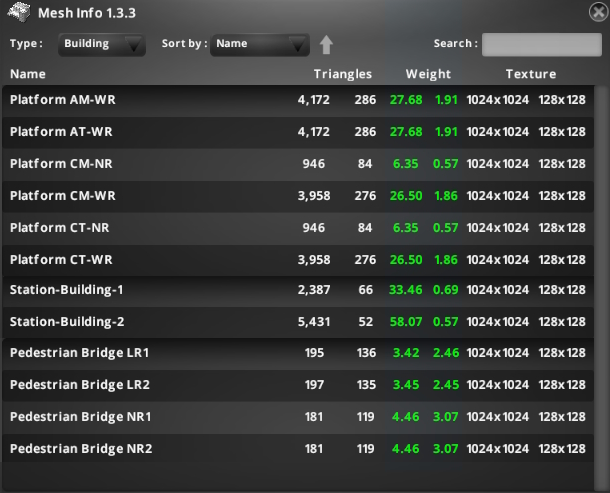The width and height of the screenshot is (610, 493).
Task: Select the Platform AT-WR row
Action: pos(298,132)
